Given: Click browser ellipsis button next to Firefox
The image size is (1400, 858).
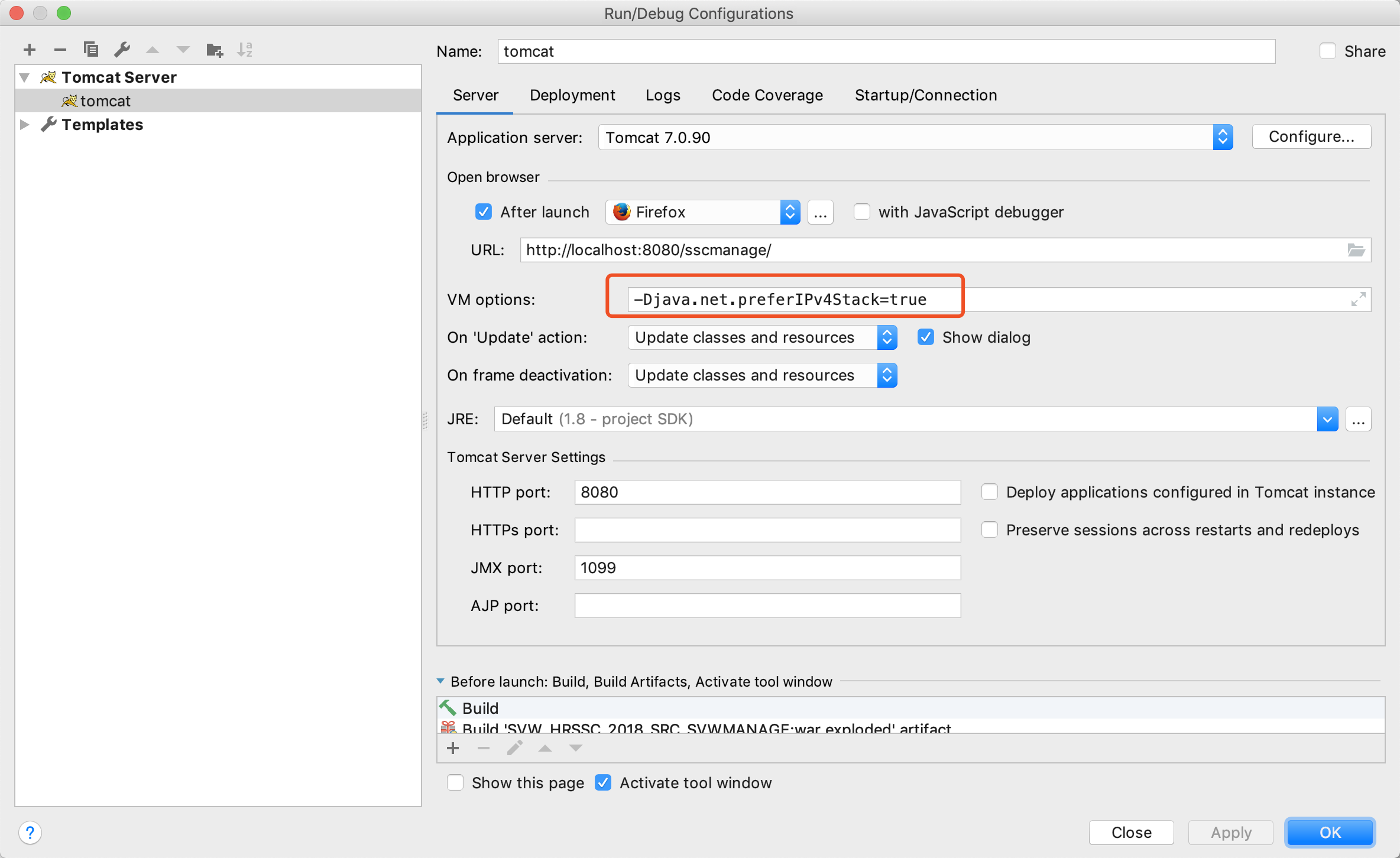Looking at the screenshot, I should tap(820, 212).
